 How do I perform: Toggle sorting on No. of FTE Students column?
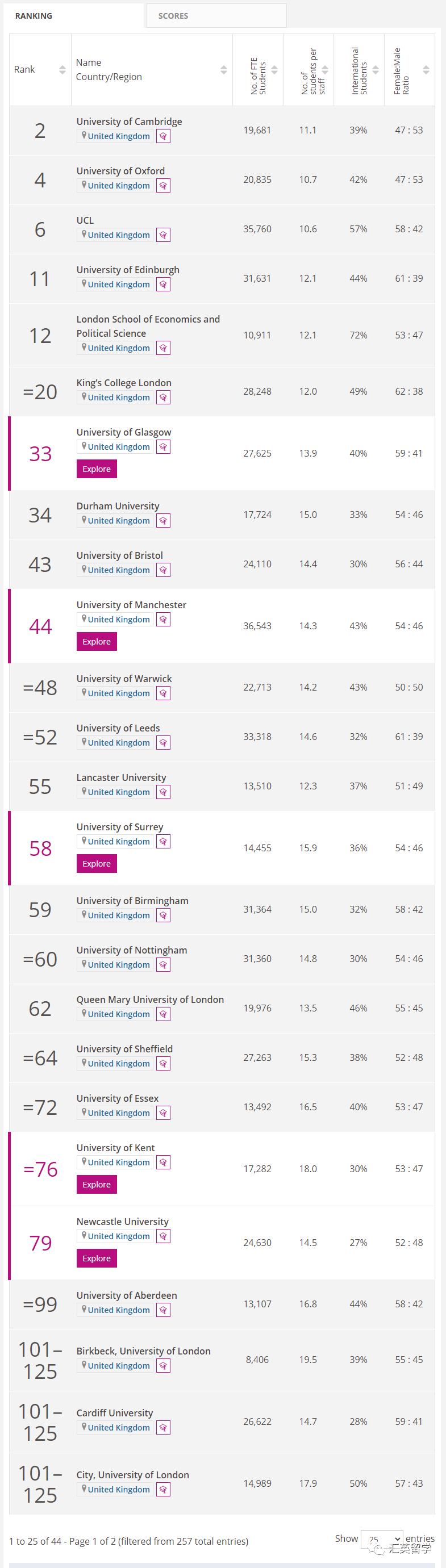[274, 69]
